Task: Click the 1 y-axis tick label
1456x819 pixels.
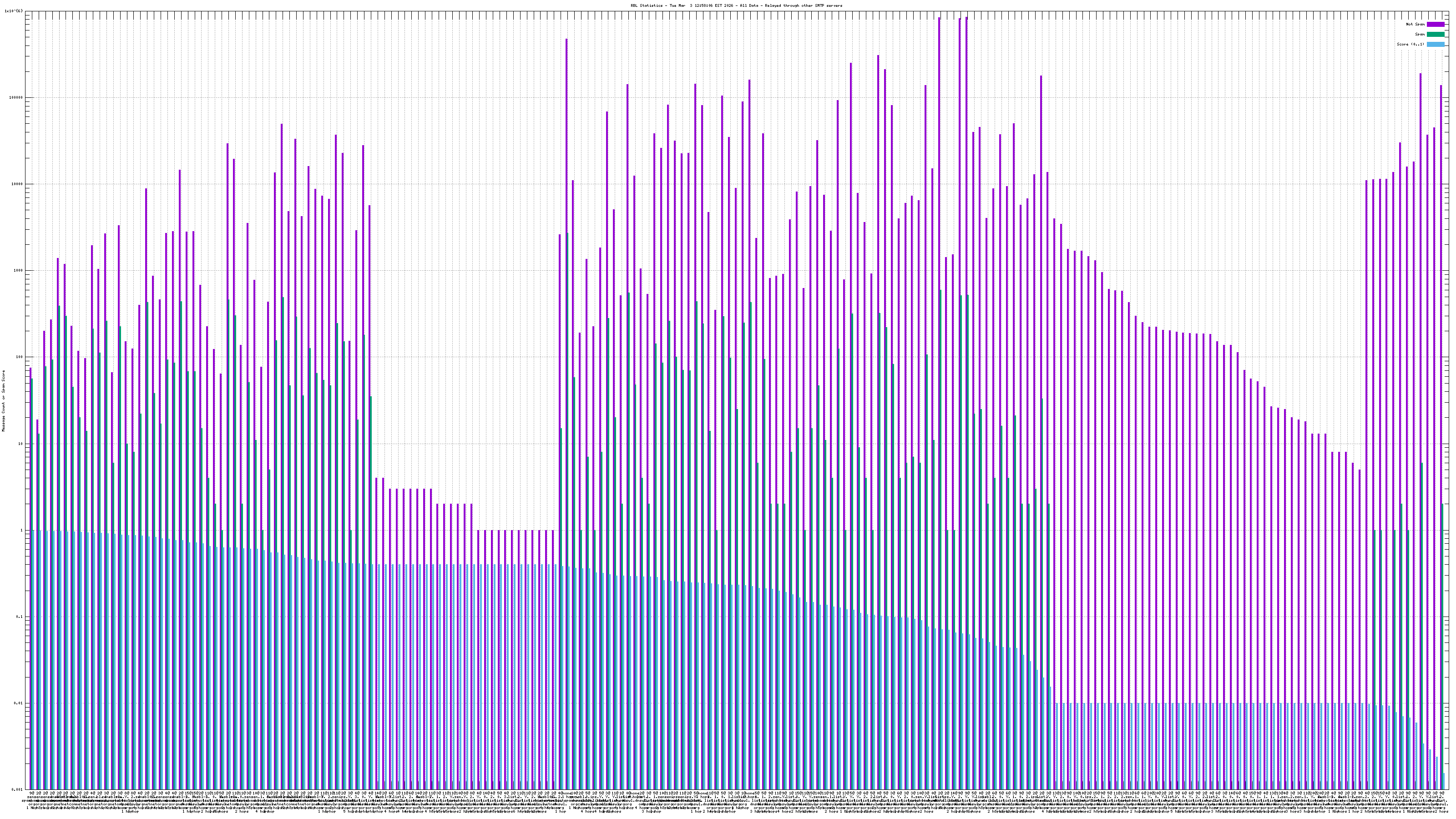Action: coord(21,530)
